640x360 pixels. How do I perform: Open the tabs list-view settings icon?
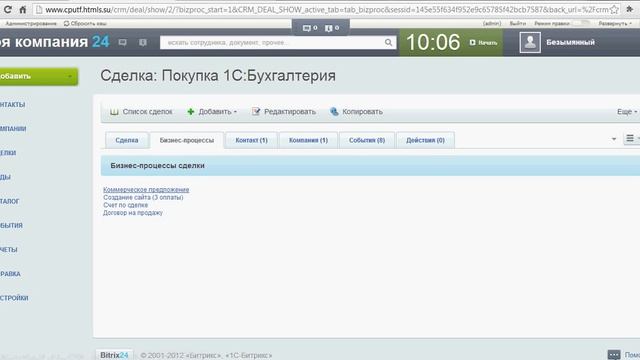click(630, 139)
